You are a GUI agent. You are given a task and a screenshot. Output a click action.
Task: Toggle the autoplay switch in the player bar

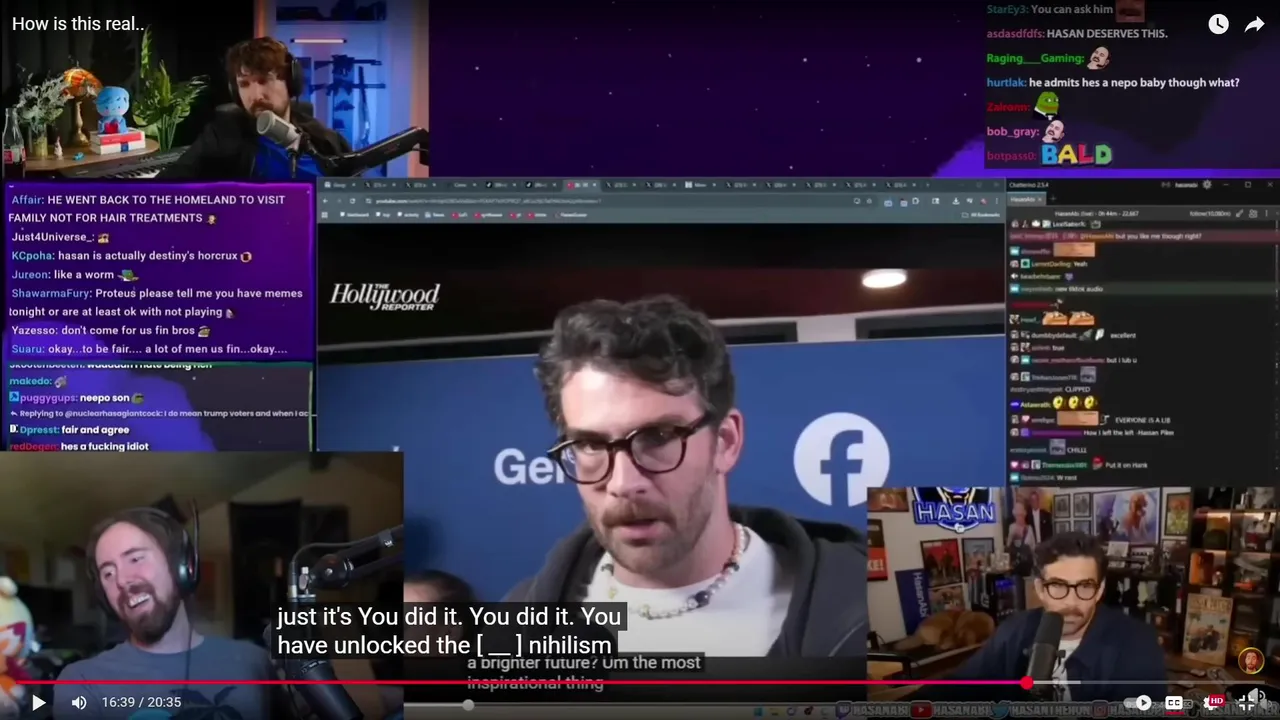click(1136, 702)
